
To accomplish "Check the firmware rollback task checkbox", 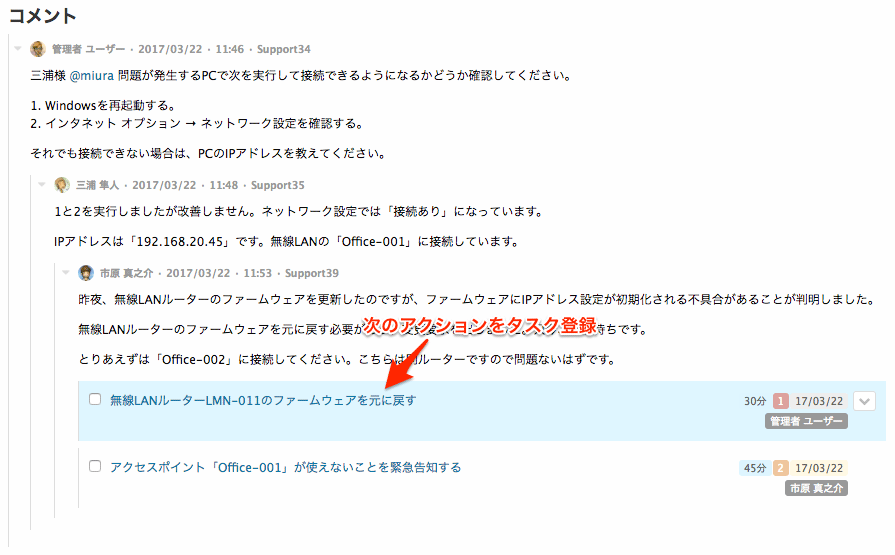I will tap(95, 399).
